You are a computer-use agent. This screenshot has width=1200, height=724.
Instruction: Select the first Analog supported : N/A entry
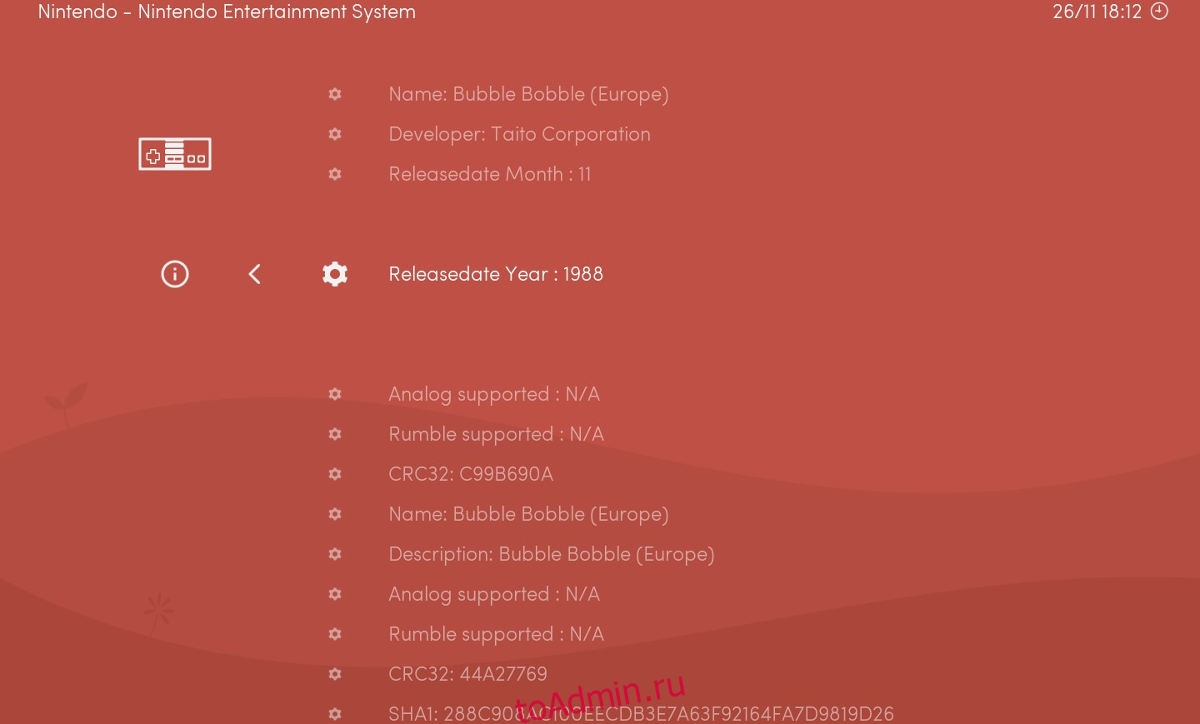point(494,394)
